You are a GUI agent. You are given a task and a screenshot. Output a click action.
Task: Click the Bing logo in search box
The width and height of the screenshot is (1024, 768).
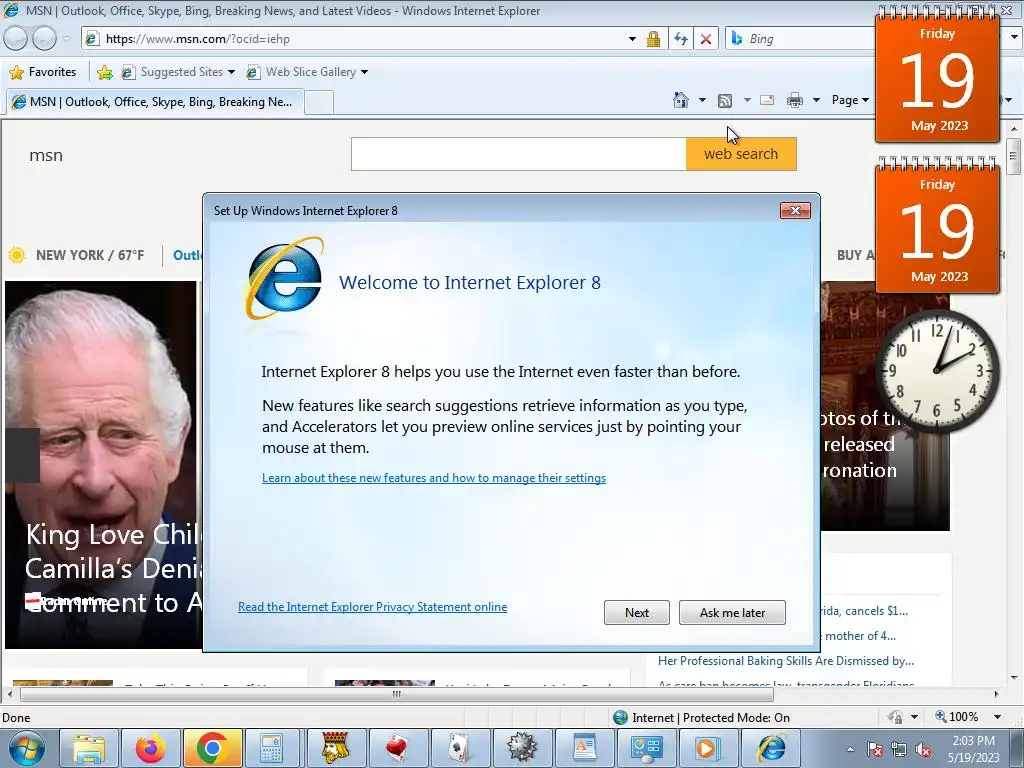[x=737, y=39]
